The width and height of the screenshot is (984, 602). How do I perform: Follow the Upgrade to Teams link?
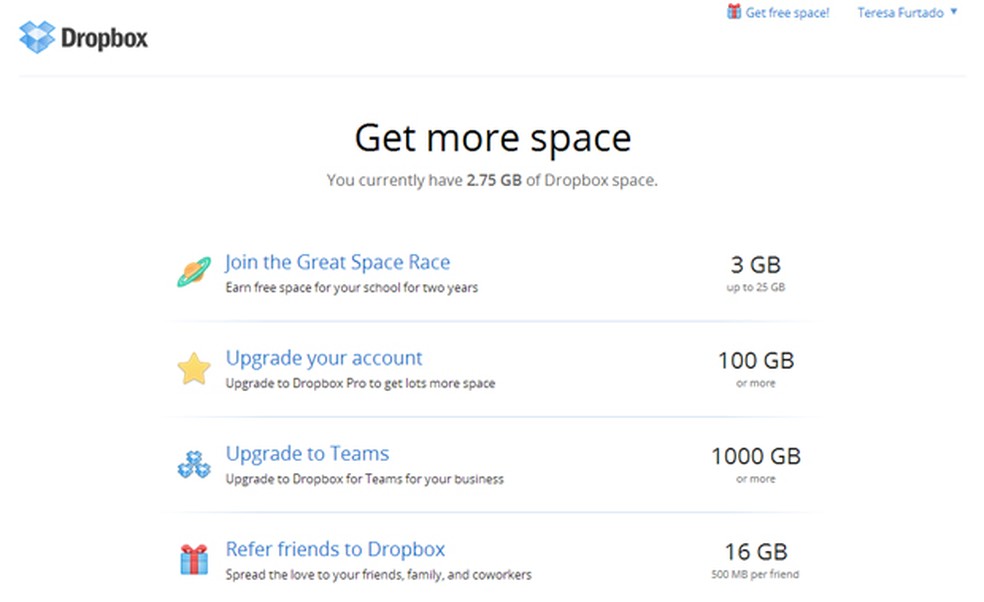[307, 453]
